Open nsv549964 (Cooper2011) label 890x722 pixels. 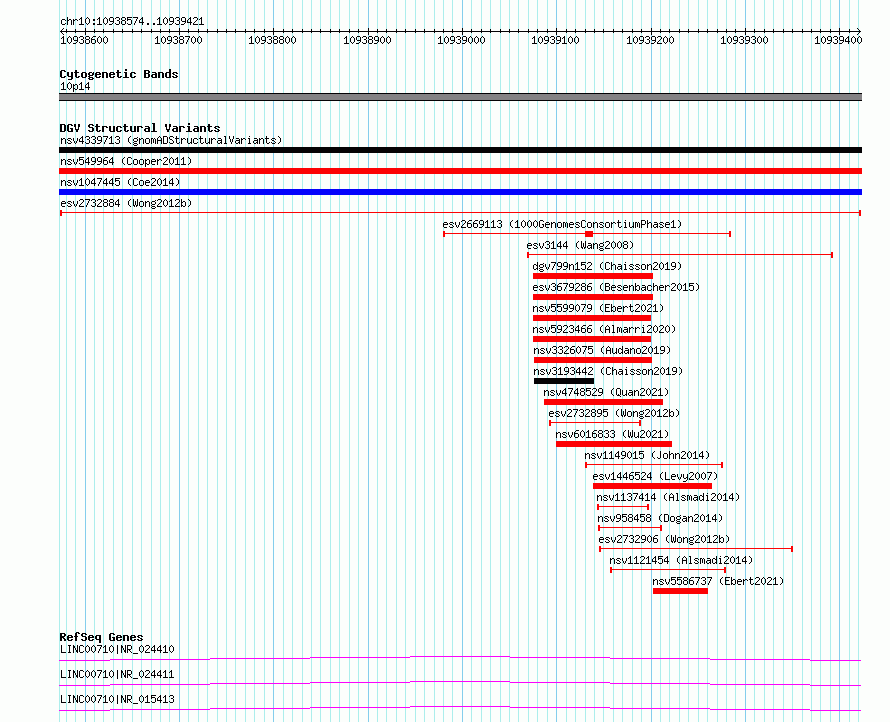(x=126, y=161)
